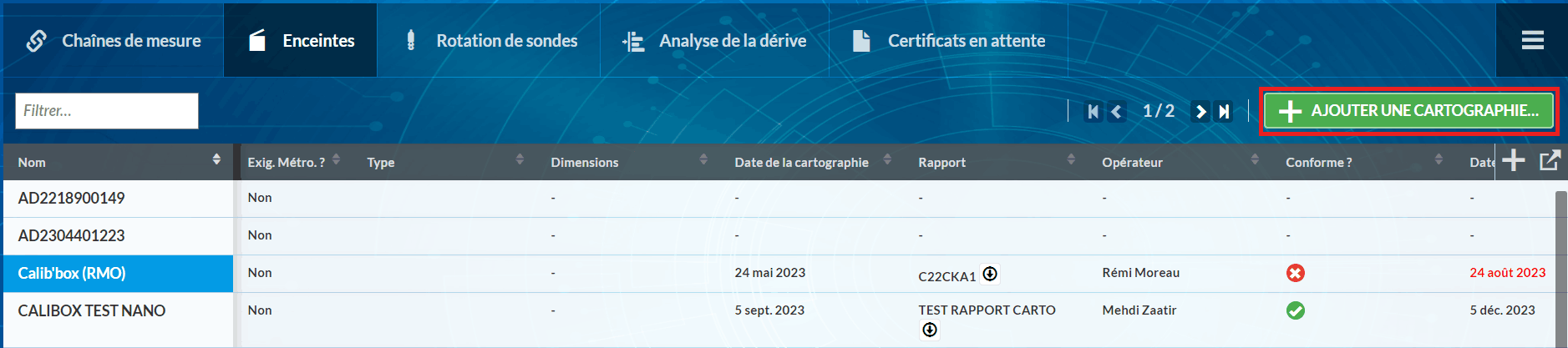Sort by Rapport column

coord(1071,159)
